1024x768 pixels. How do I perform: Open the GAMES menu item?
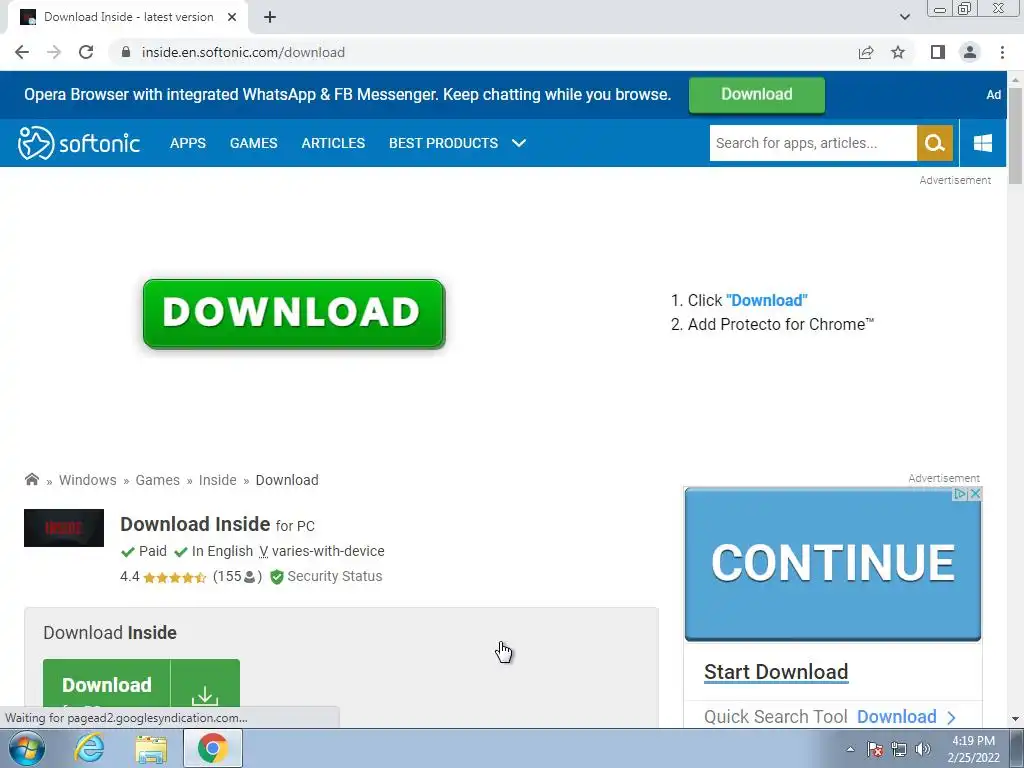[253, 143]
